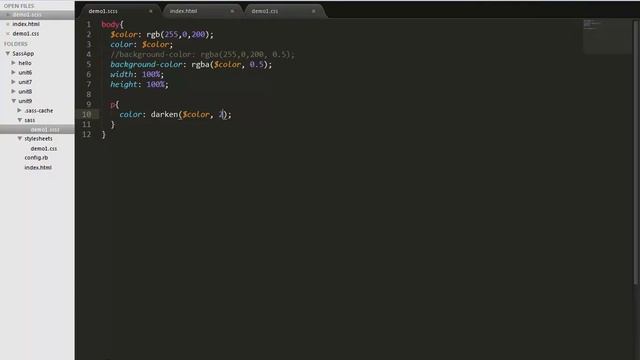Close demo1.css from the Open Files list
Screen dimensions: 640x360
8,33
